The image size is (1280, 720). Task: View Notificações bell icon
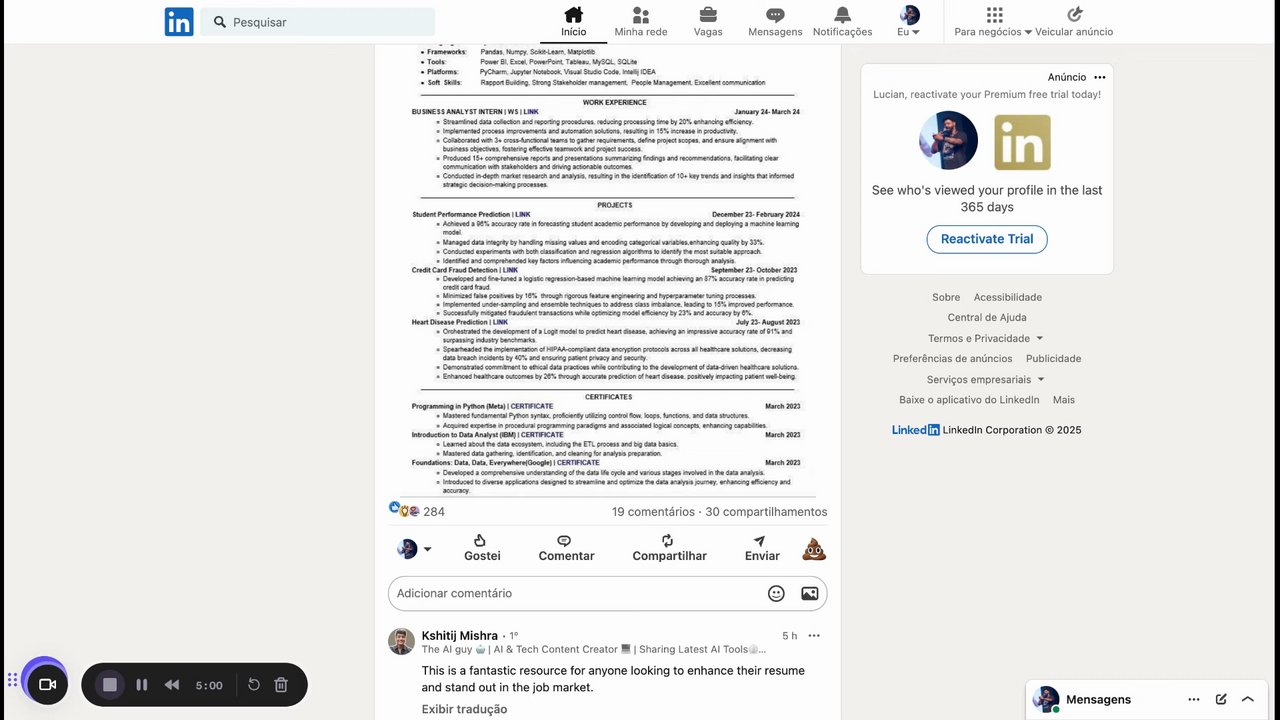coord(842,15)
